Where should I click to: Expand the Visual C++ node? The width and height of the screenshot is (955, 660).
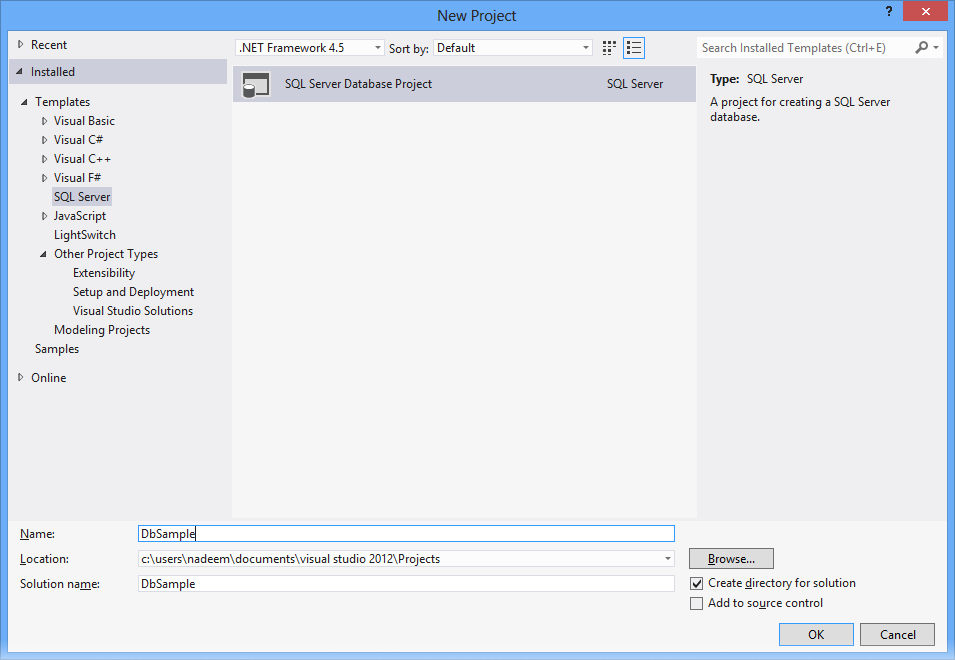click(44, 159)
